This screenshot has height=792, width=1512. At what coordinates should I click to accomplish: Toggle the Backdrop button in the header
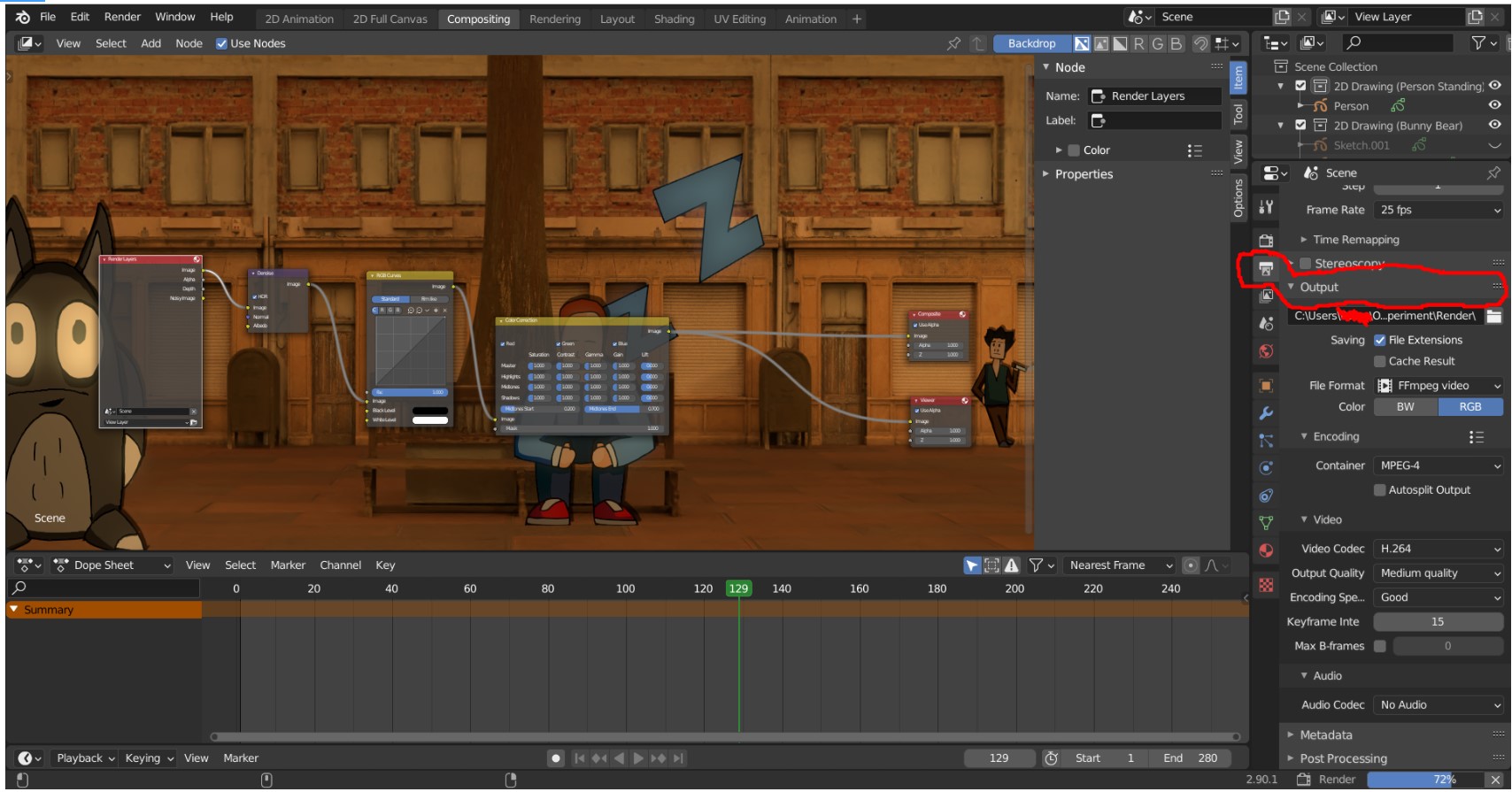tap(1031, 43)
